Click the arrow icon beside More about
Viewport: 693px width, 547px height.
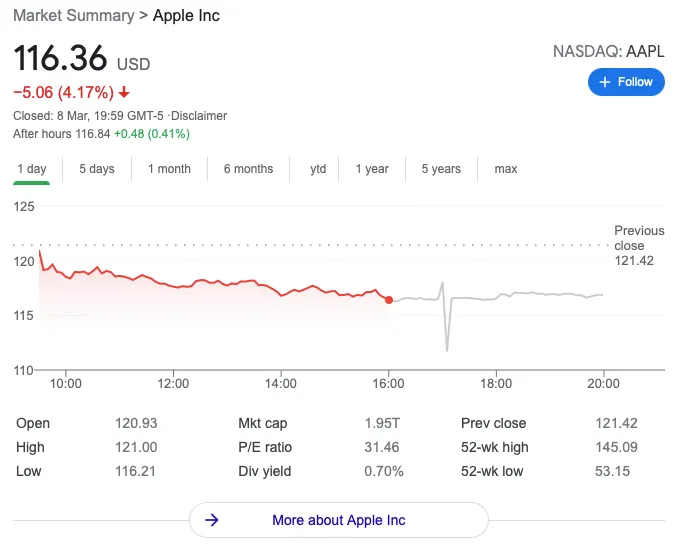pyautogui.click(x=212, y=520)
